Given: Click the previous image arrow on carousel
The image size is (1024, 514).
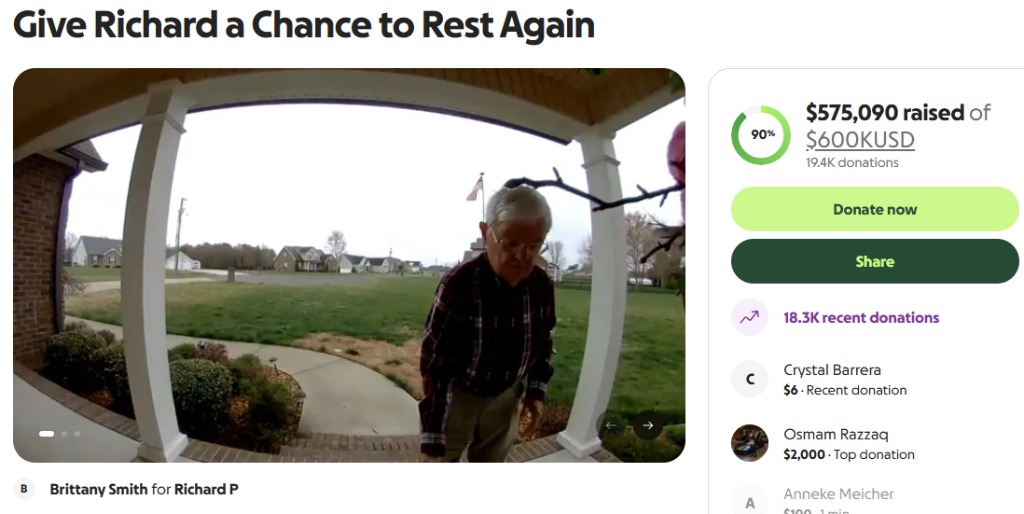Looking at the screenshot, I should 611,425.
